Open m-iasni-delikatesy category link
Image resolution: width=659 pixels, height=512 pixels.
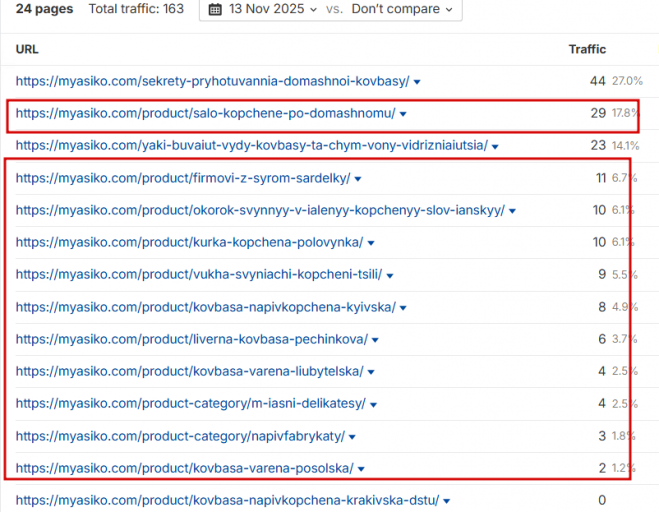(x=191, y=403)
